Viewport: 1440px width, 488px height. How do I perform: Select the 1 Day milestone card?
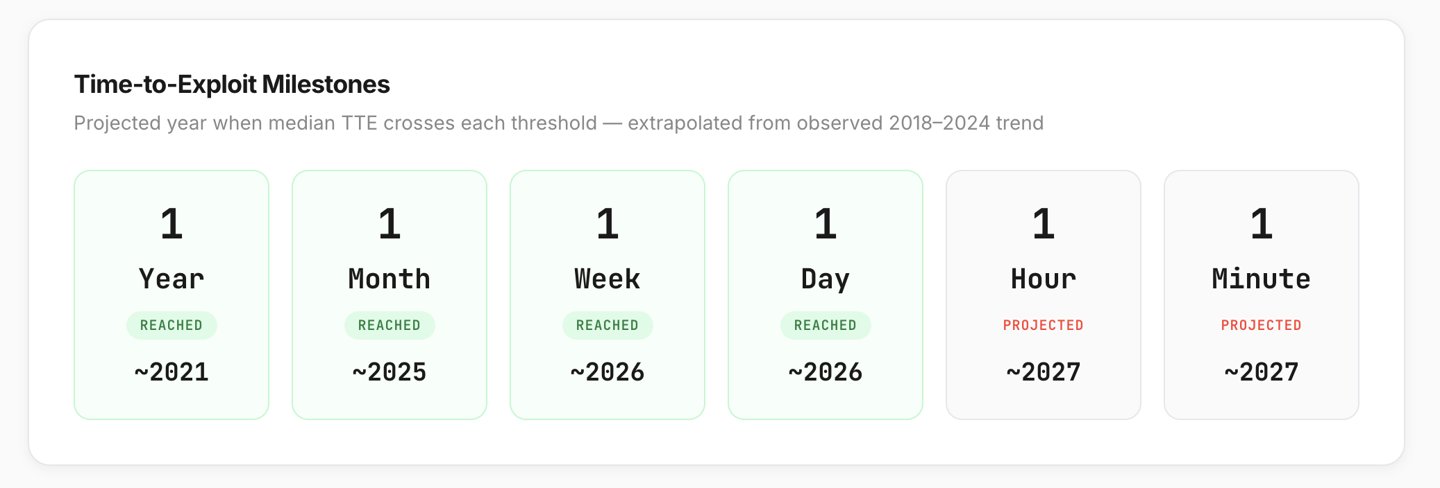click(825, 295)
